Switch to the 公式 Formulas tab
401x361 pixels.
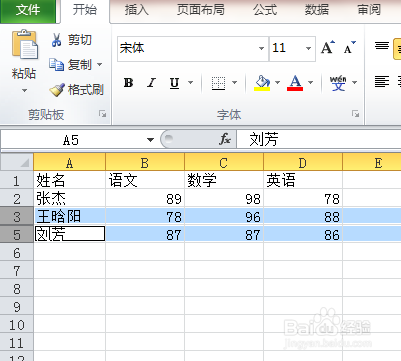pyautogui.click(x=265, y=10)
